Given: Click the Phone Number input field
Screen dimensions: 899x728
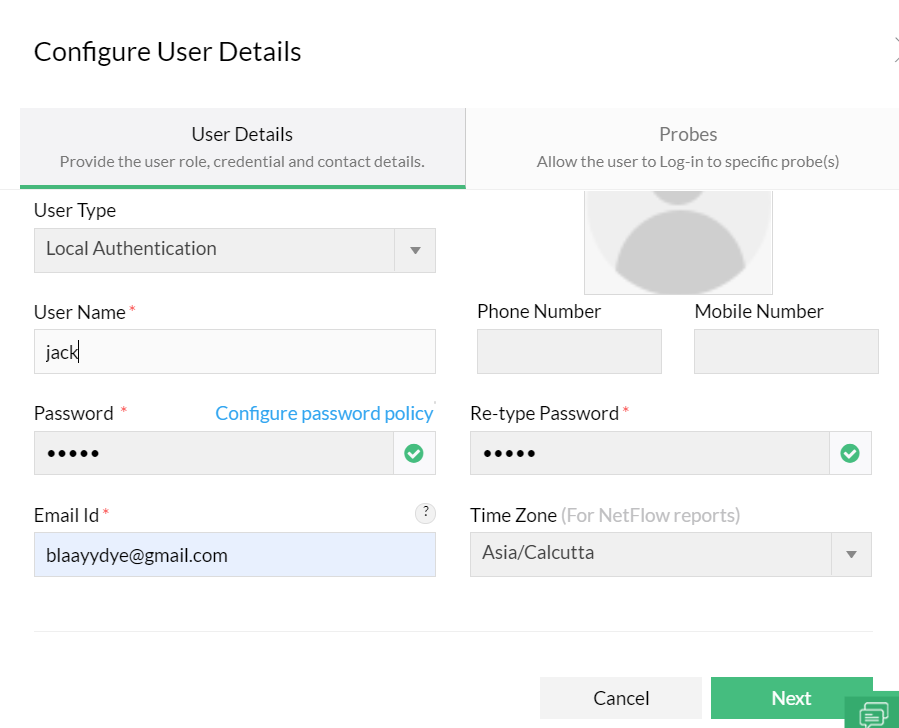Looking at the screenshot, I should click(569, 352).
